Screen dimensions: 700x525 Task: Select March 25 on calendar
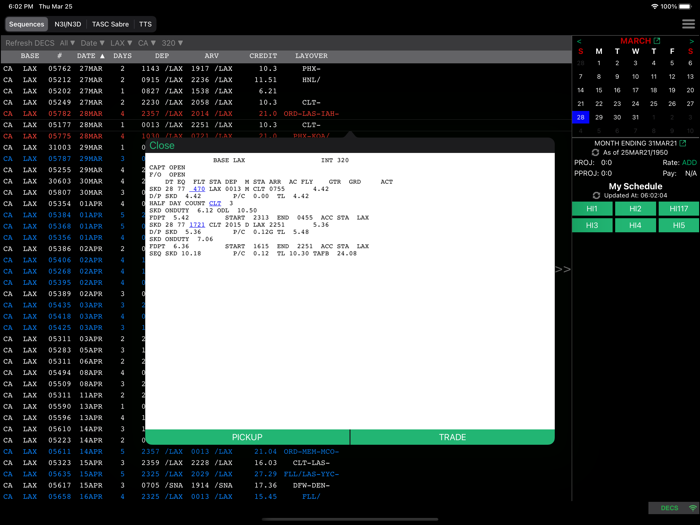pos(654,104)
